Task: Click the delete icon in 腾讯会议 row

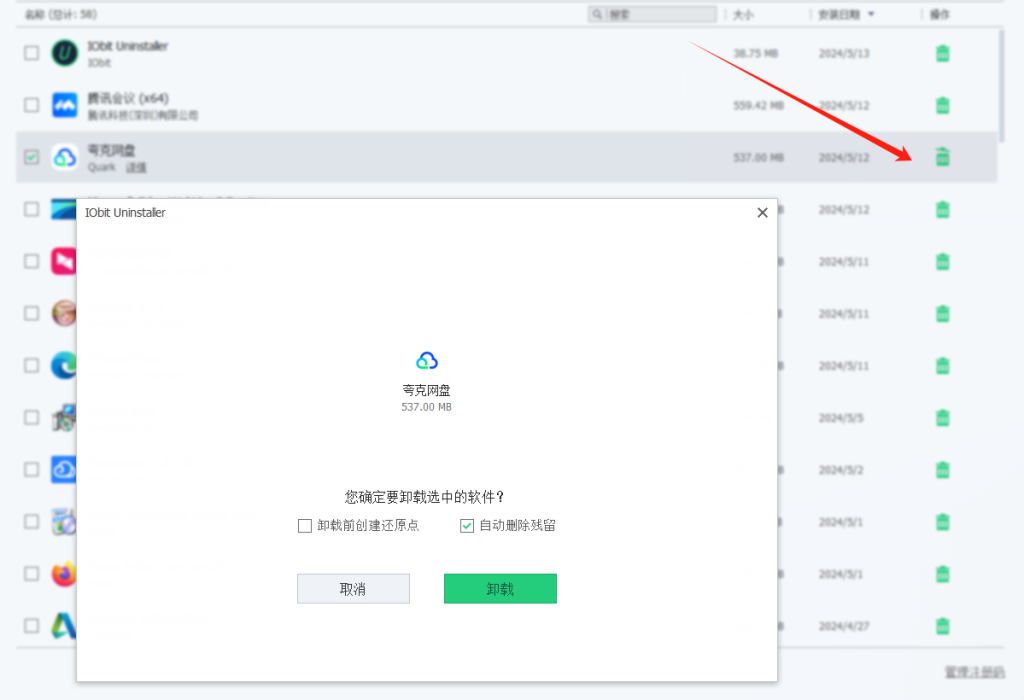Action: click(x=942, y=105)
